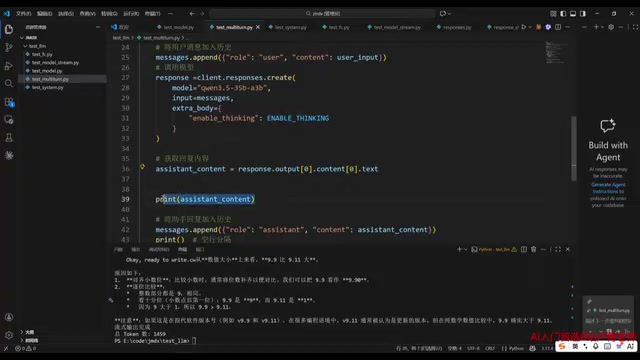640x360 pixels.
Task: Click the customize layout icon
Action: point(553,13)
